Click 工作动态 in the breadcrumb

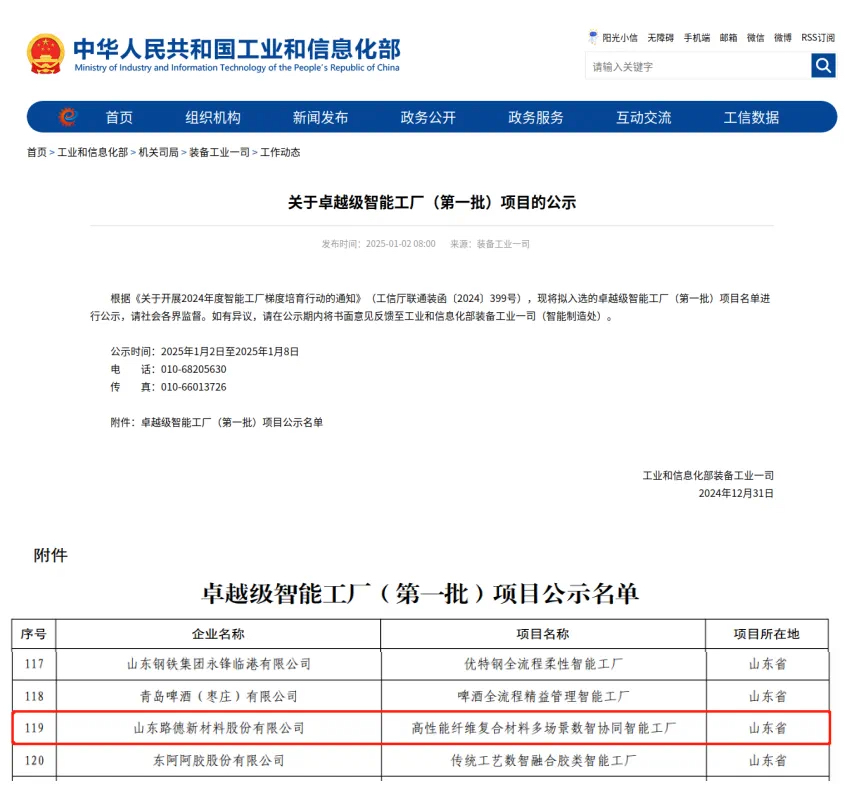(x=280, y=152)
